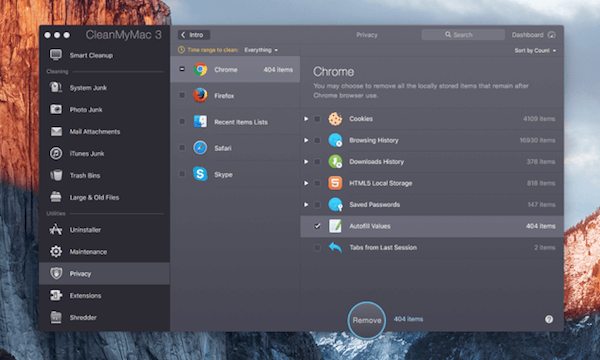600x360 pixels.
Task: Check the Browsing History checkbox
Action: point(317,140)
